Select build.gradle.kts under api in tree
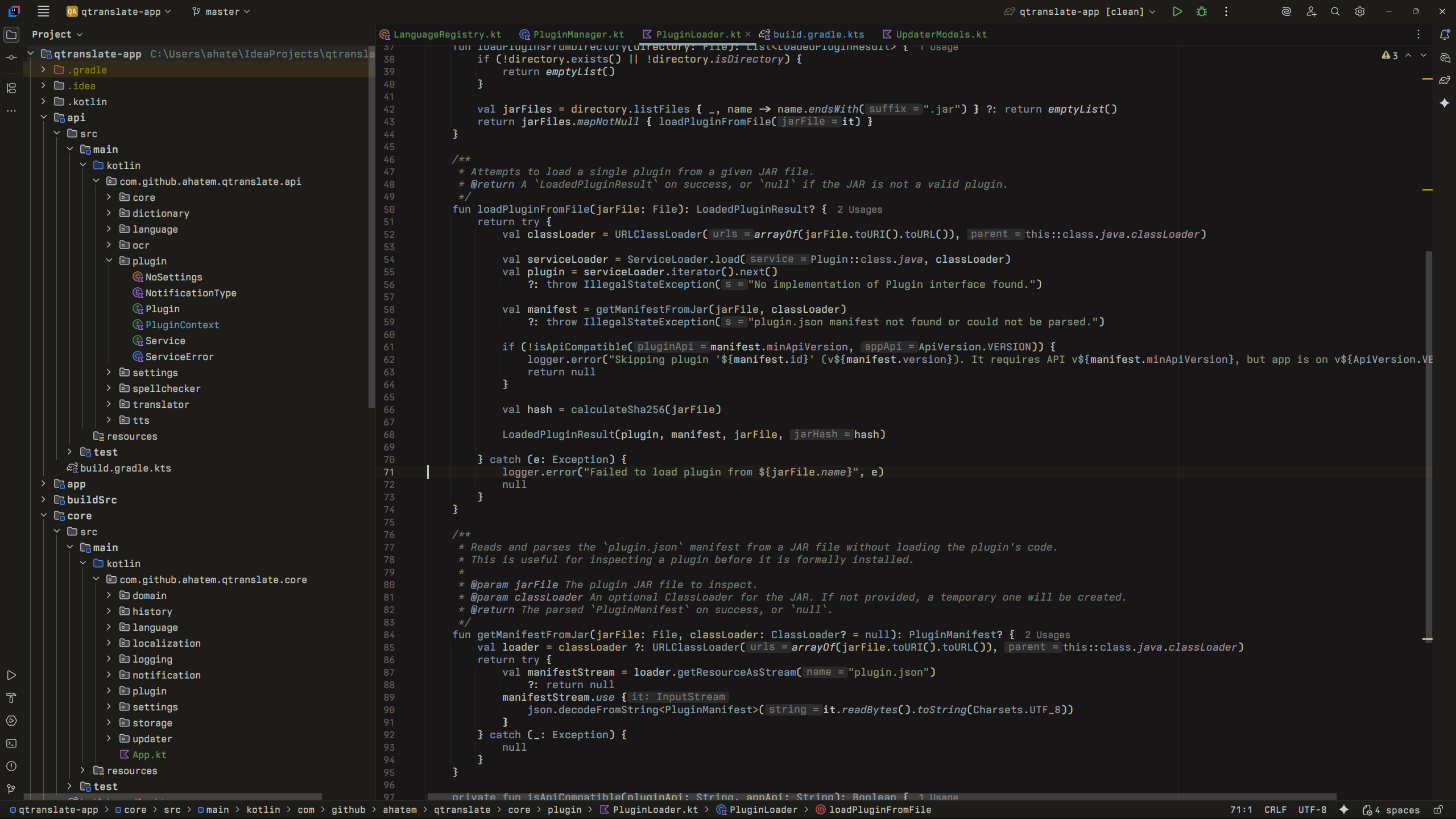This screenshot has width=1456, height=819. tap(125, 468)
